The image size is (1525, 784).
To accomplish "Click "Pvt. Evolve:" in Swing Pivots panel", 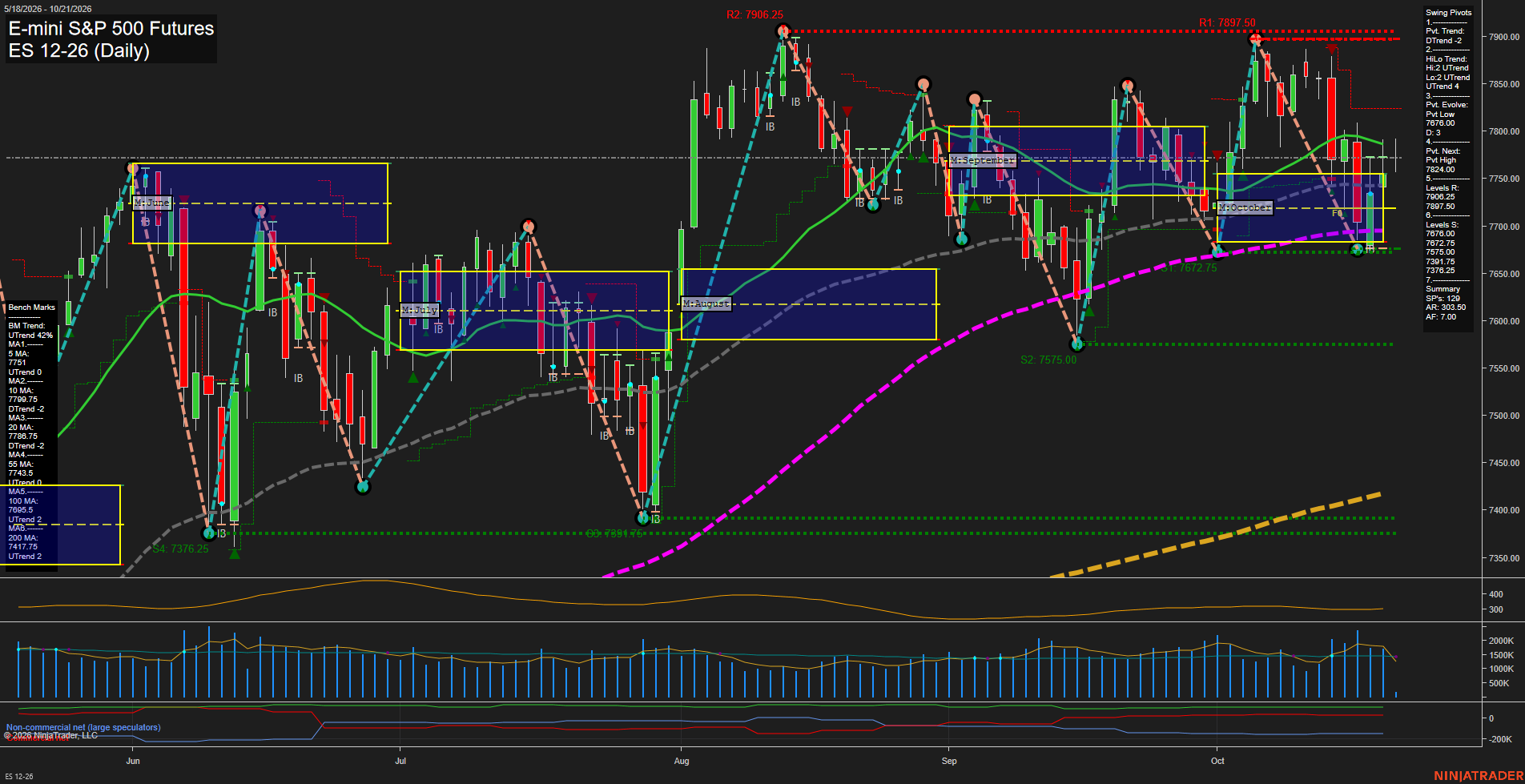I will click(x=1447, y=105).
